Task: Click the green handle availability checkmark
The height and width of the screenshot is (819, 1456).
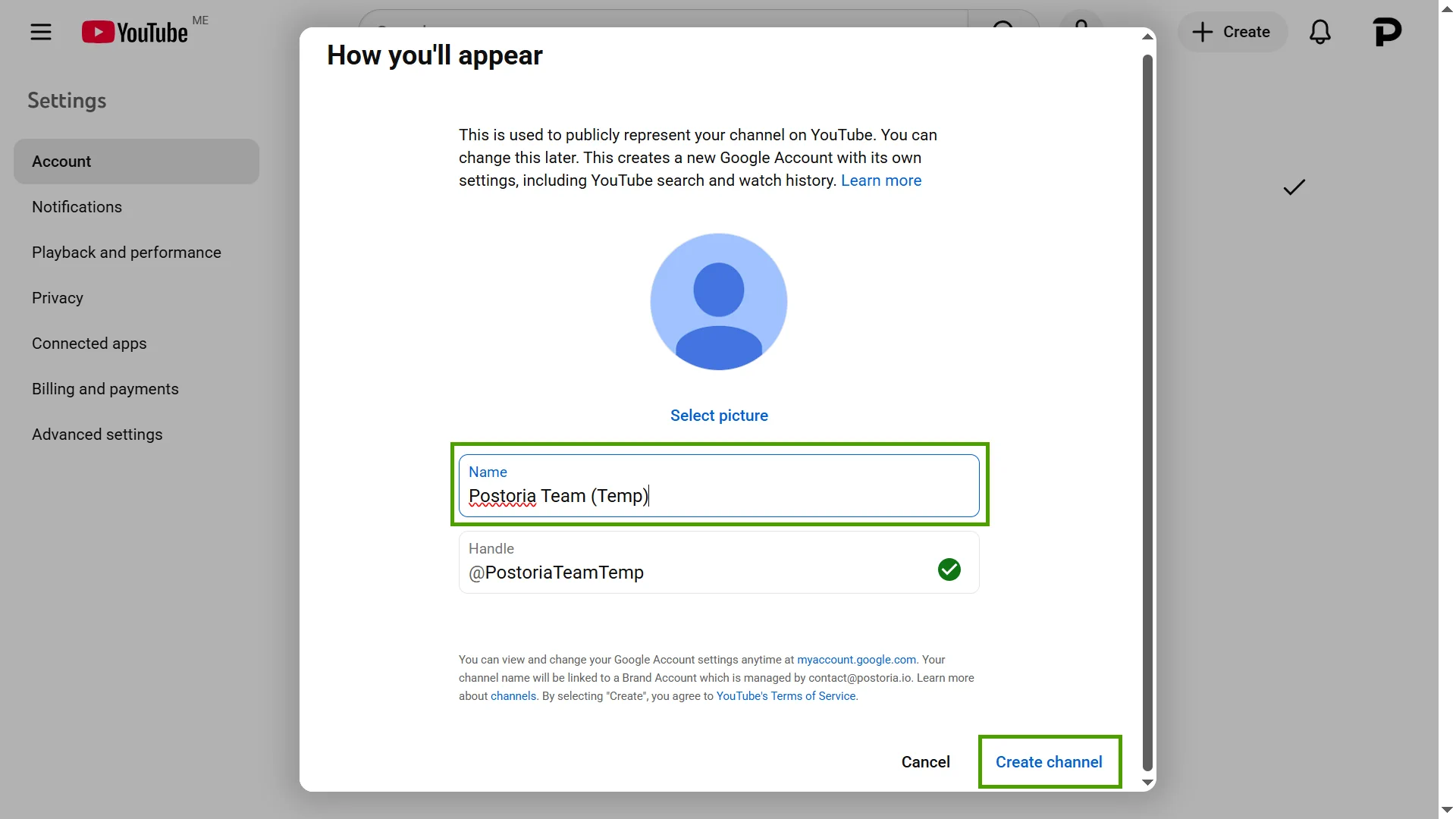Action: point(949,570)
